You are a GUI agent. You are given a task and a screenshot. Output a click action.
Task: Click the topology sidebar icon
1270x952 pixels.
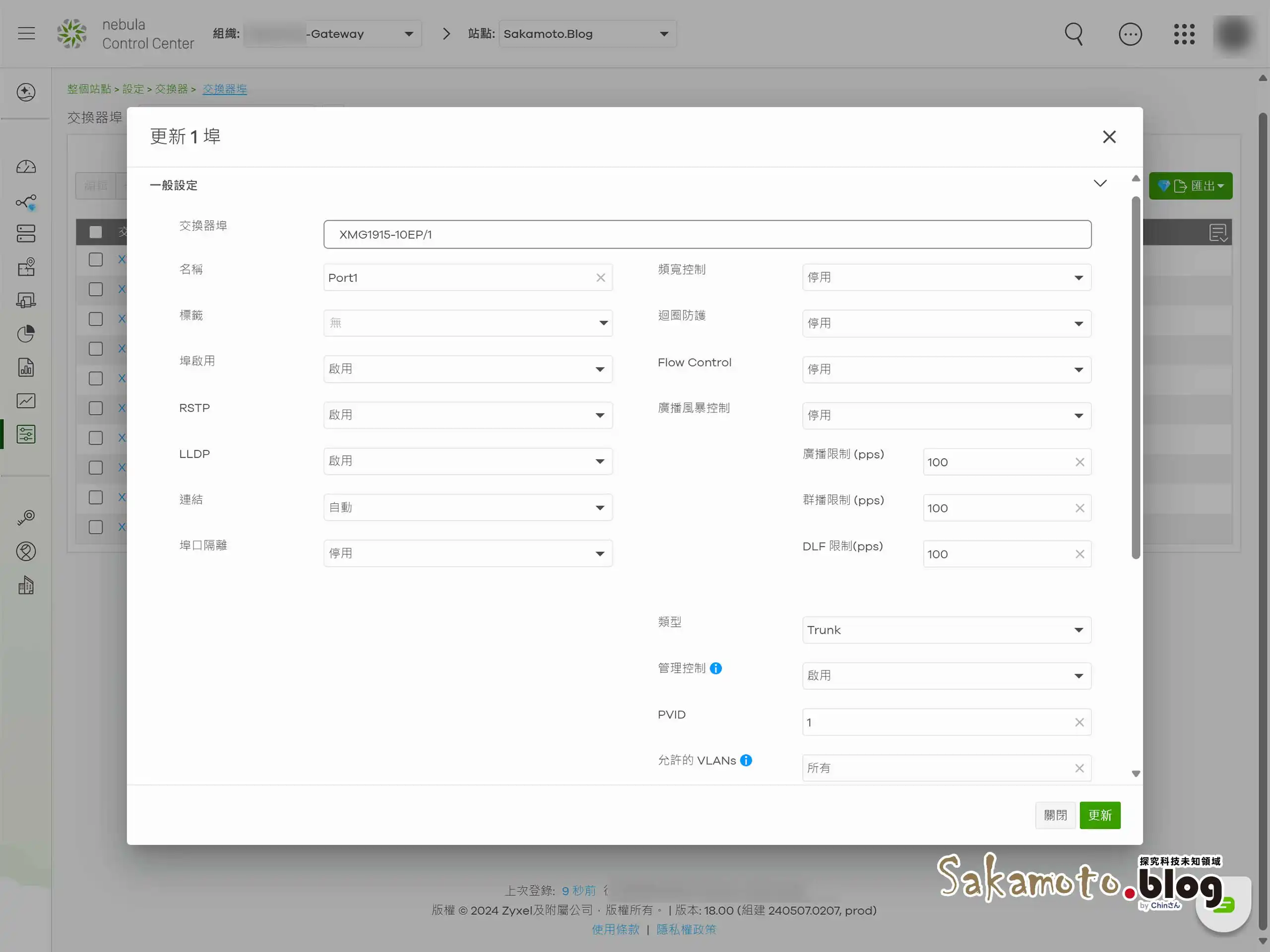tap(26, 202)
